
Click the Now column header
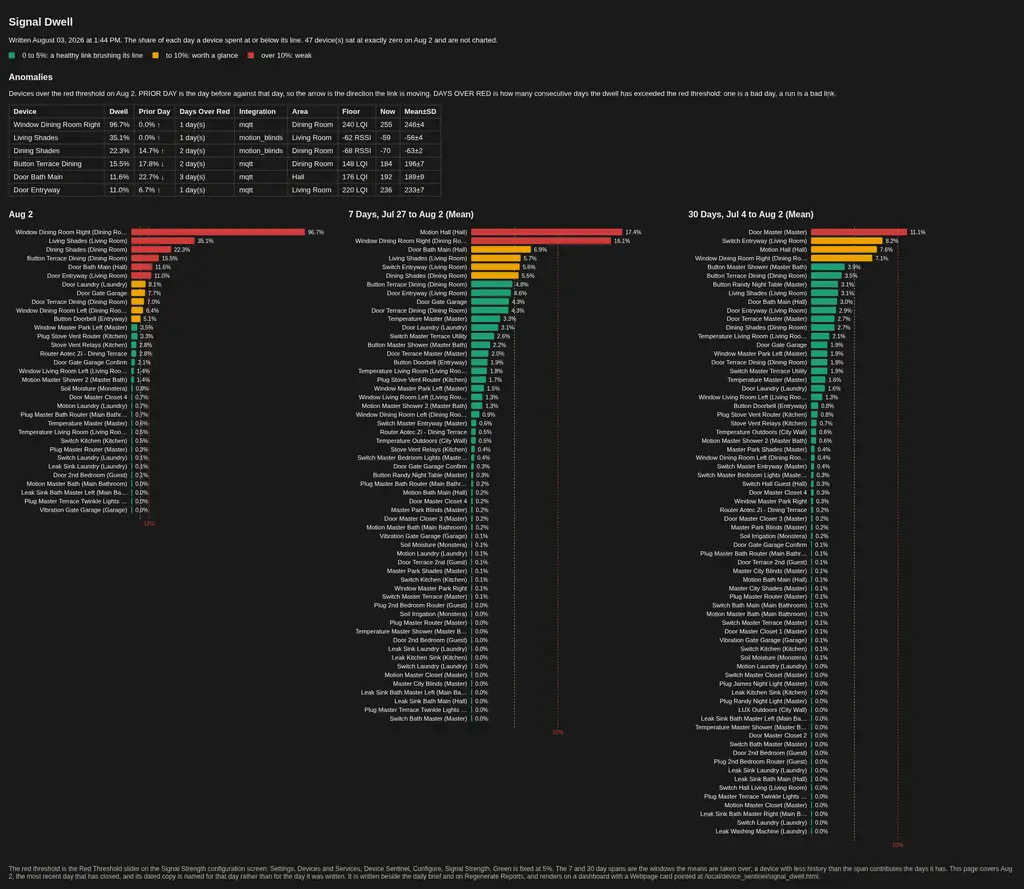point(387,112)
